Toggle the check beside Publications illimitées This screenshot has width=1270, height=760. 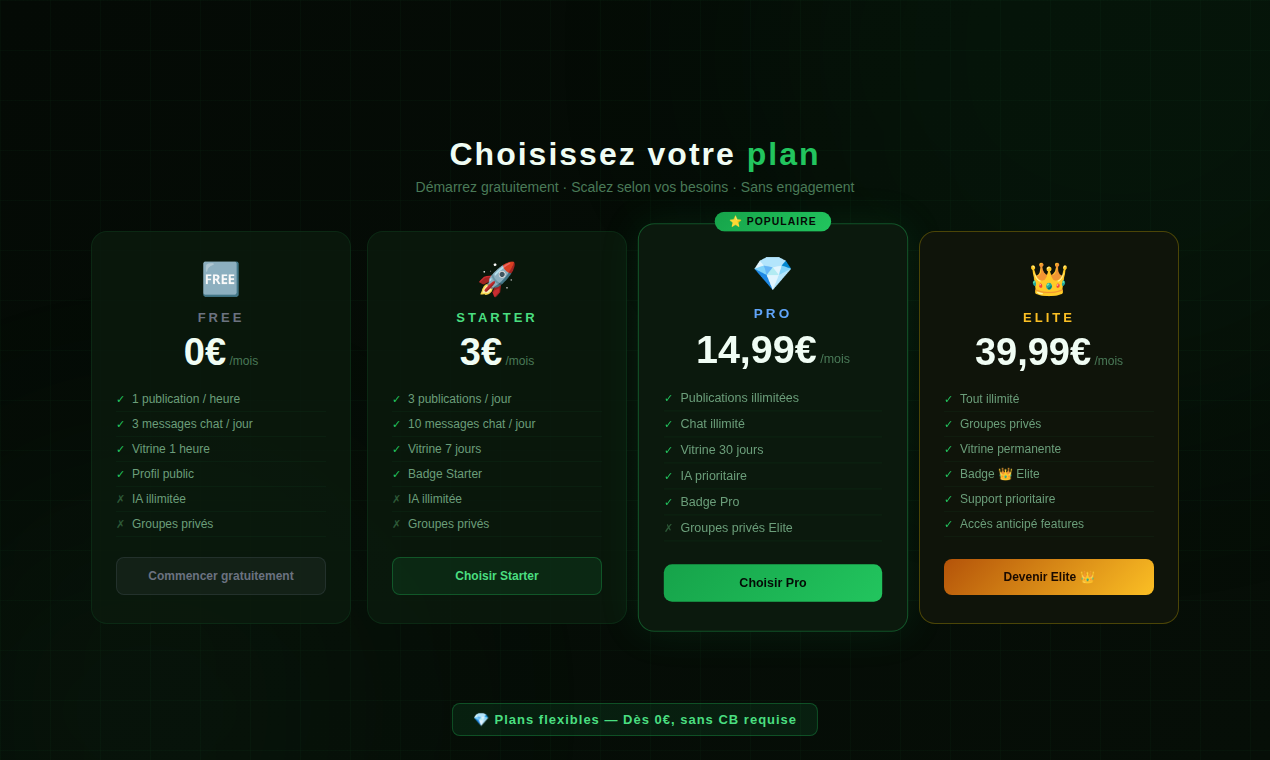click(671, 397)
